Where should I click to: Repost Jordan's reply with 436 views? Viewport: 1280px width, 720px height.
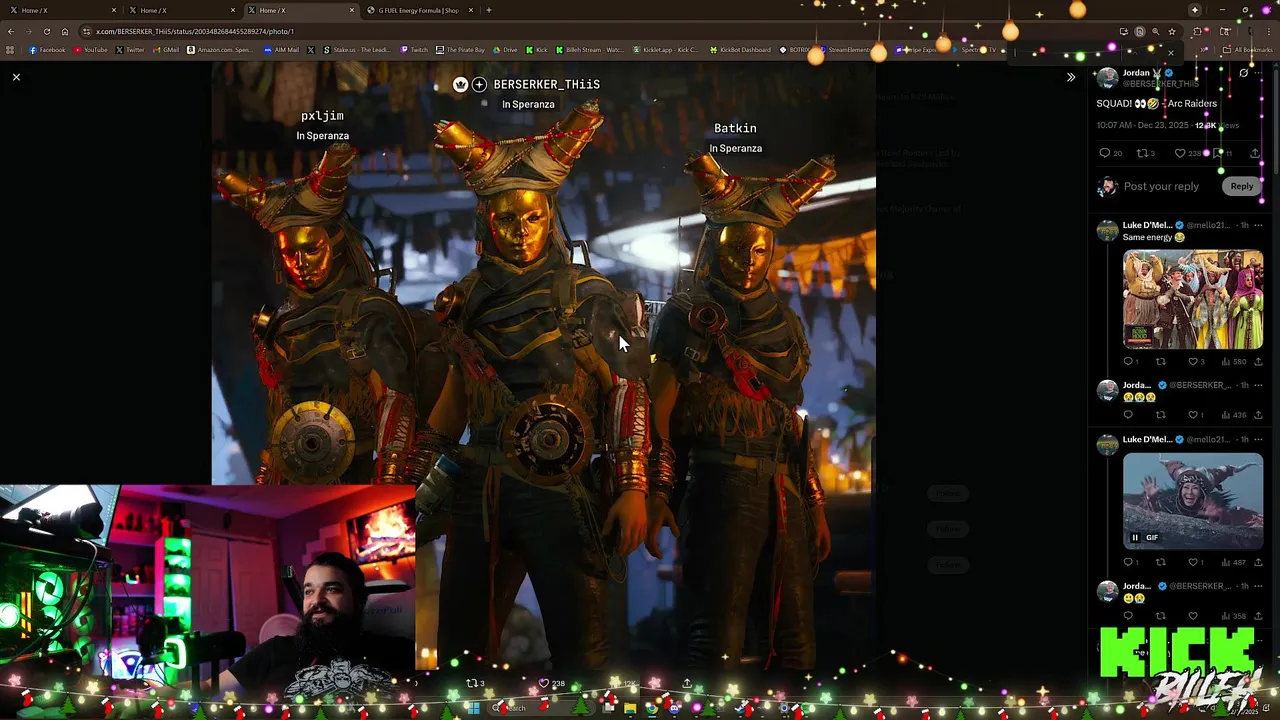click(1161, 415)
